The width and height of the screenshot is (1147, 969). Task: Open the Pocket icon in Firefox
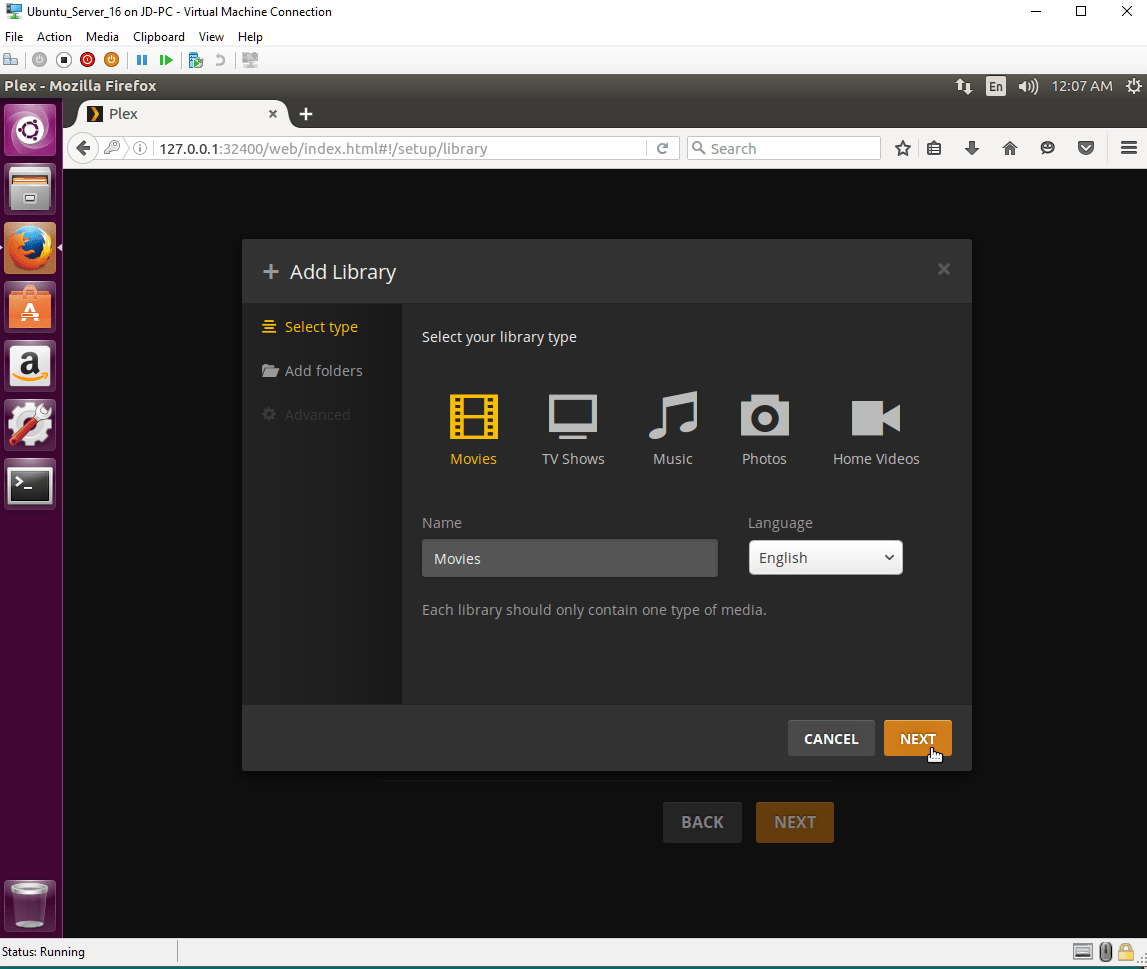(x=1086, y=148)
